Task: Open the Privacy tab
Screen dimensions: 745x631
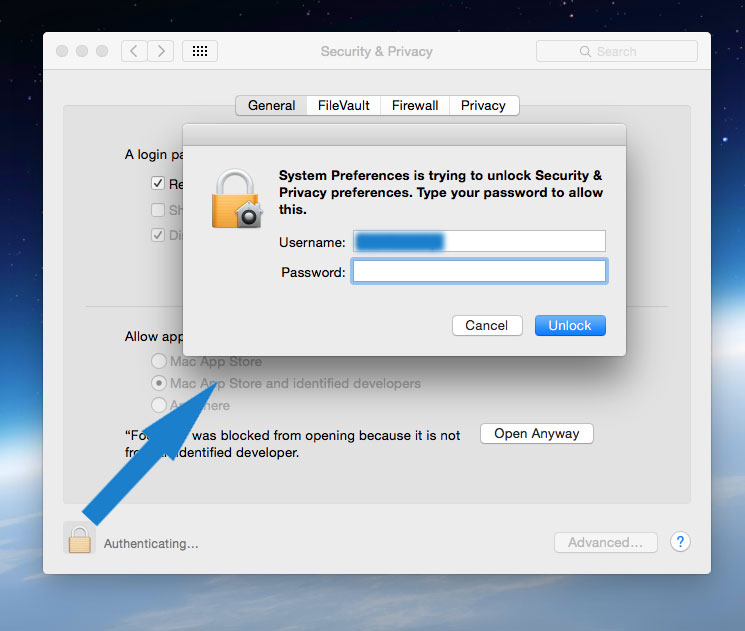Action: (483, 105)
